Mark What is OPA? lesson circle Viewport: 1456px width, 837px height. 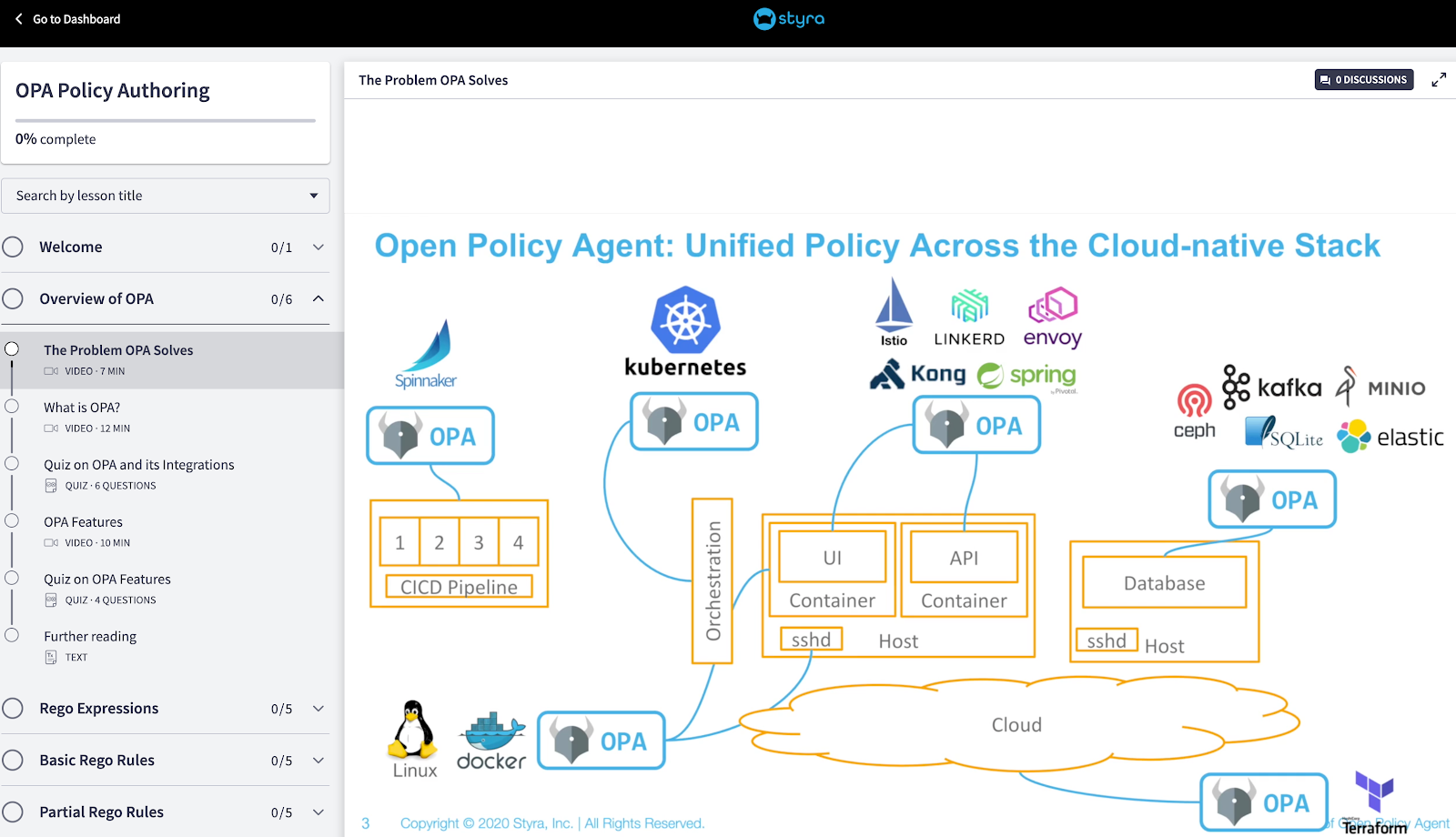(x=12, y=407)
